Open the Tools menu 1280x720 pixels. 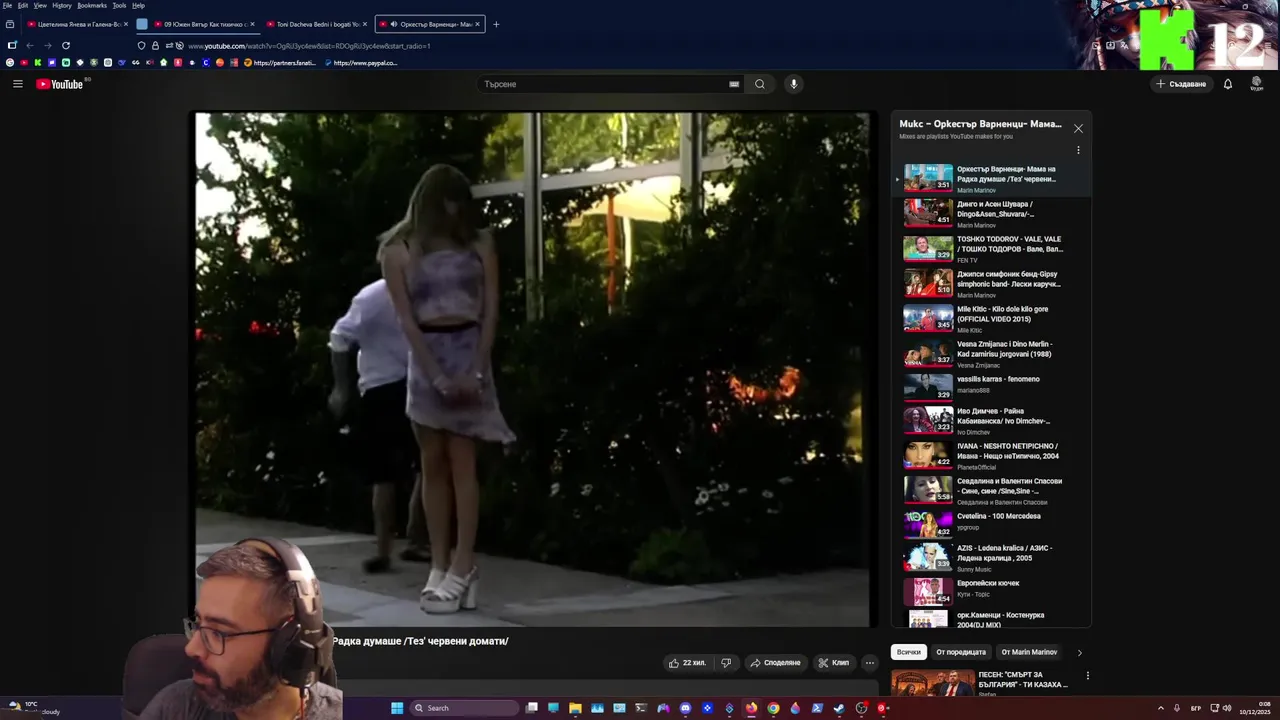(x=120, y=5)
